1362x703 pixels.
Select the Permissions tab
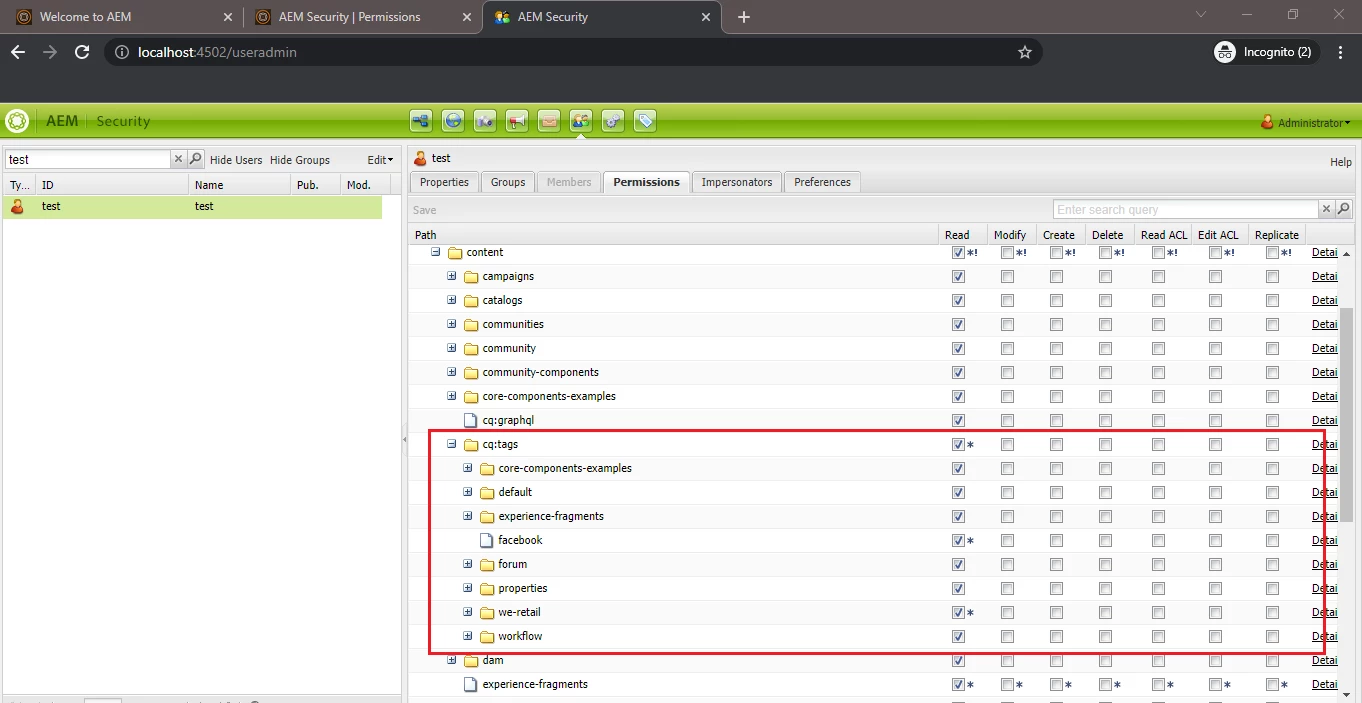(646, 182)
